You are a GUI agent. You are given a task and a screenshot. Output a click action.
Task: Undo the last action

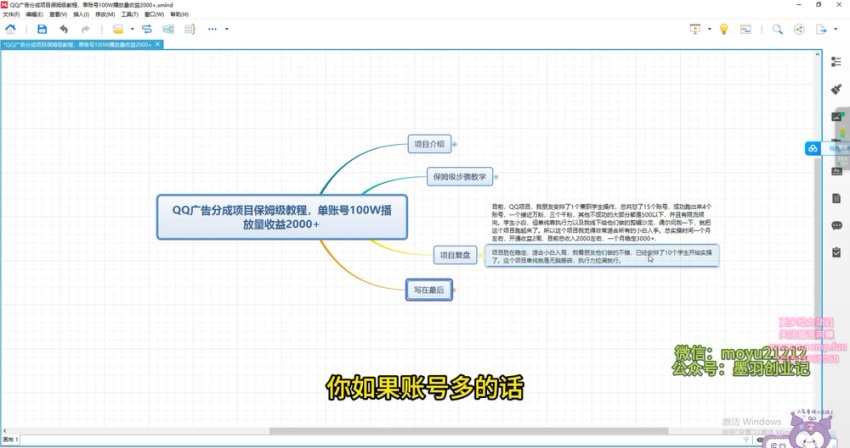(64, 29)
